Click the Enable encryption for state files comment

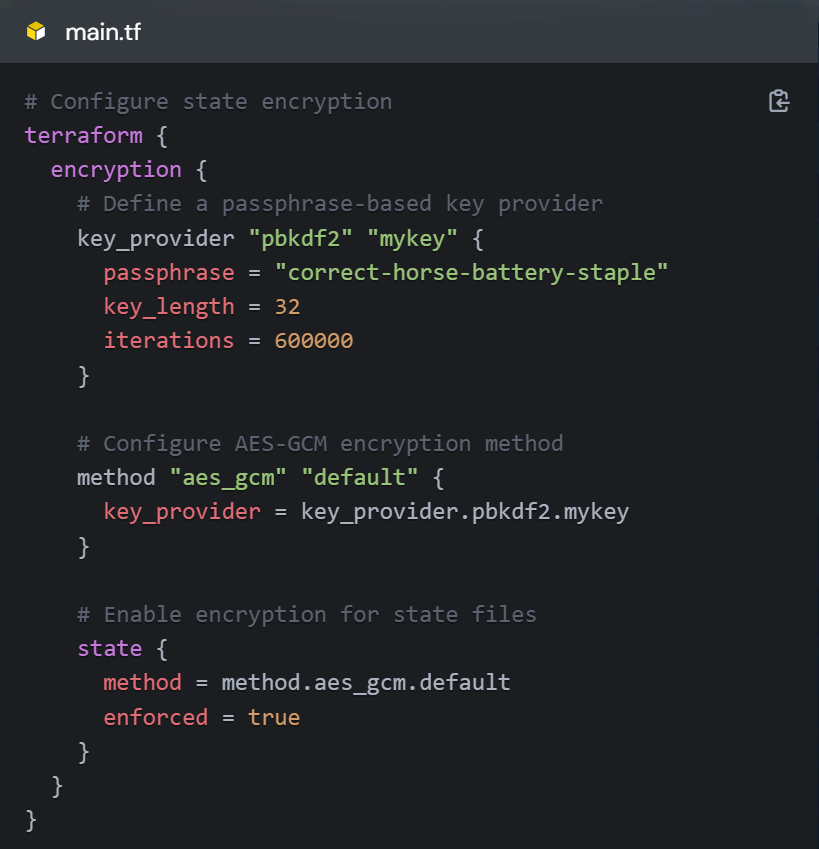tap(308, 614)
